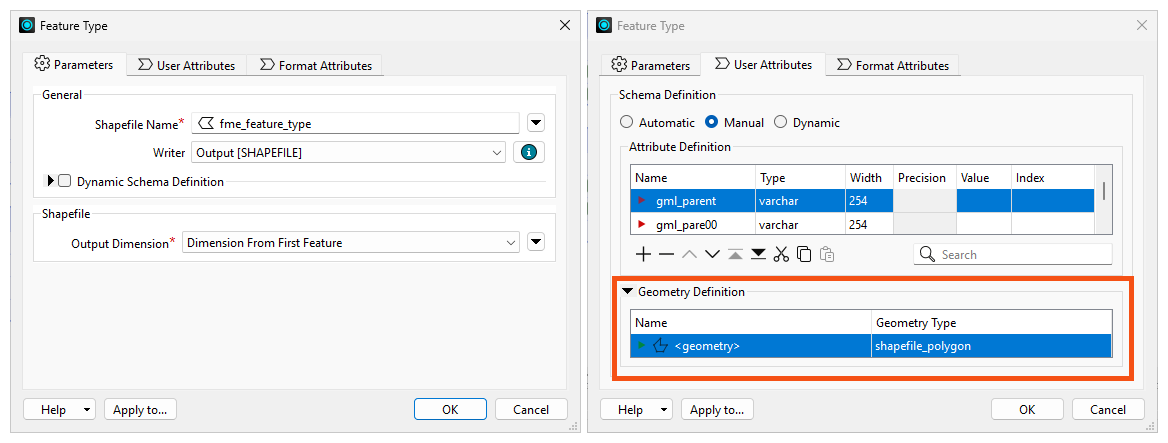Click the Type column header
This screenshot has width=1168, height=443.
click(799, 178)
